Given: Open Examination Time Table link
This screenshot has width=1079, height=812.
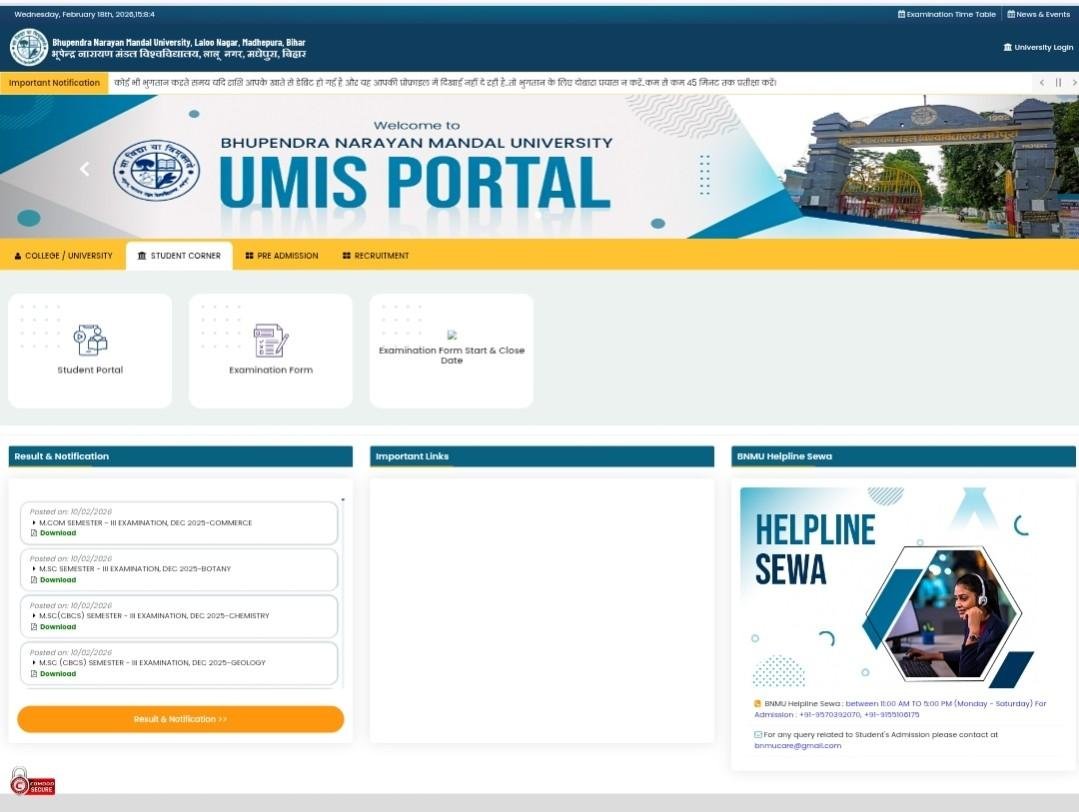Looking at the screenshot, I should 946,15.
